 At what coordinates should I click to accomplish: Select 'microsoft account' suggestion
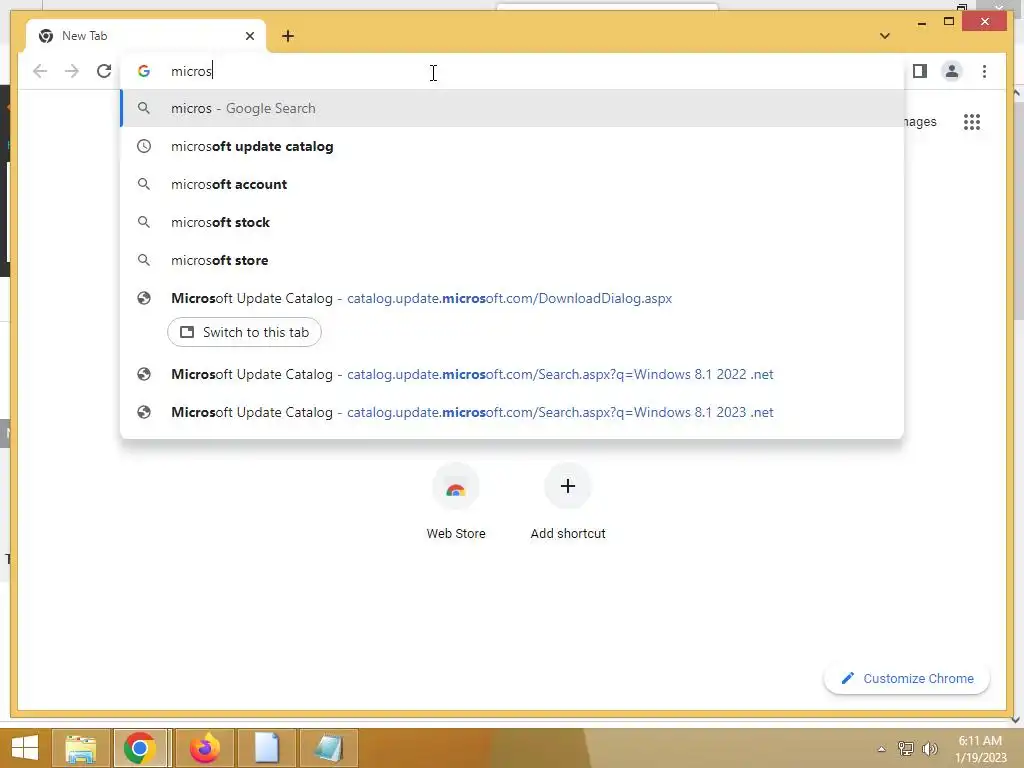tap(513, 184)
